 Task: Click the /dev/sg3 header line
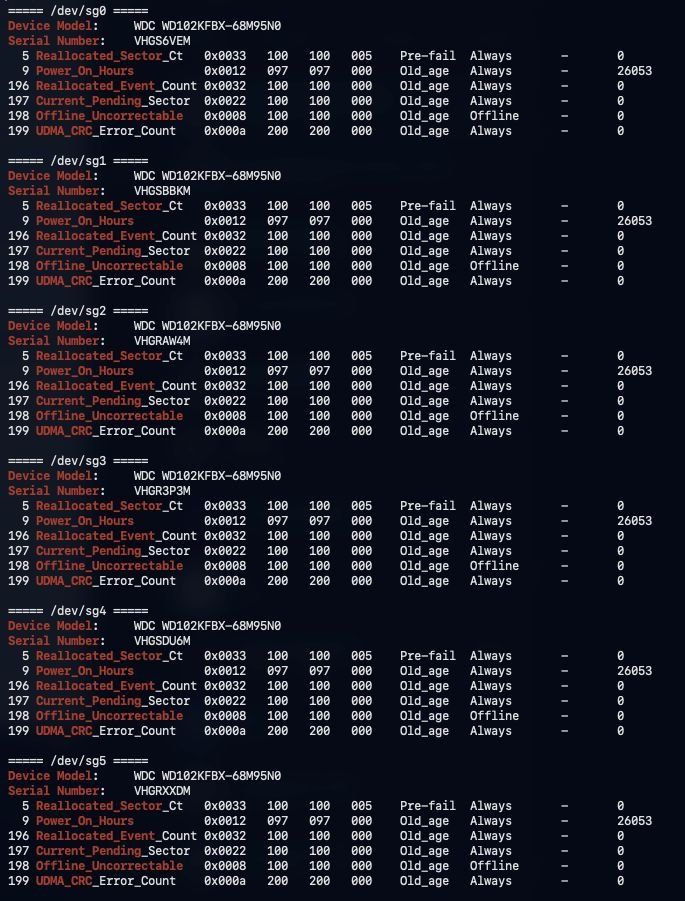(x=78, y=461)
